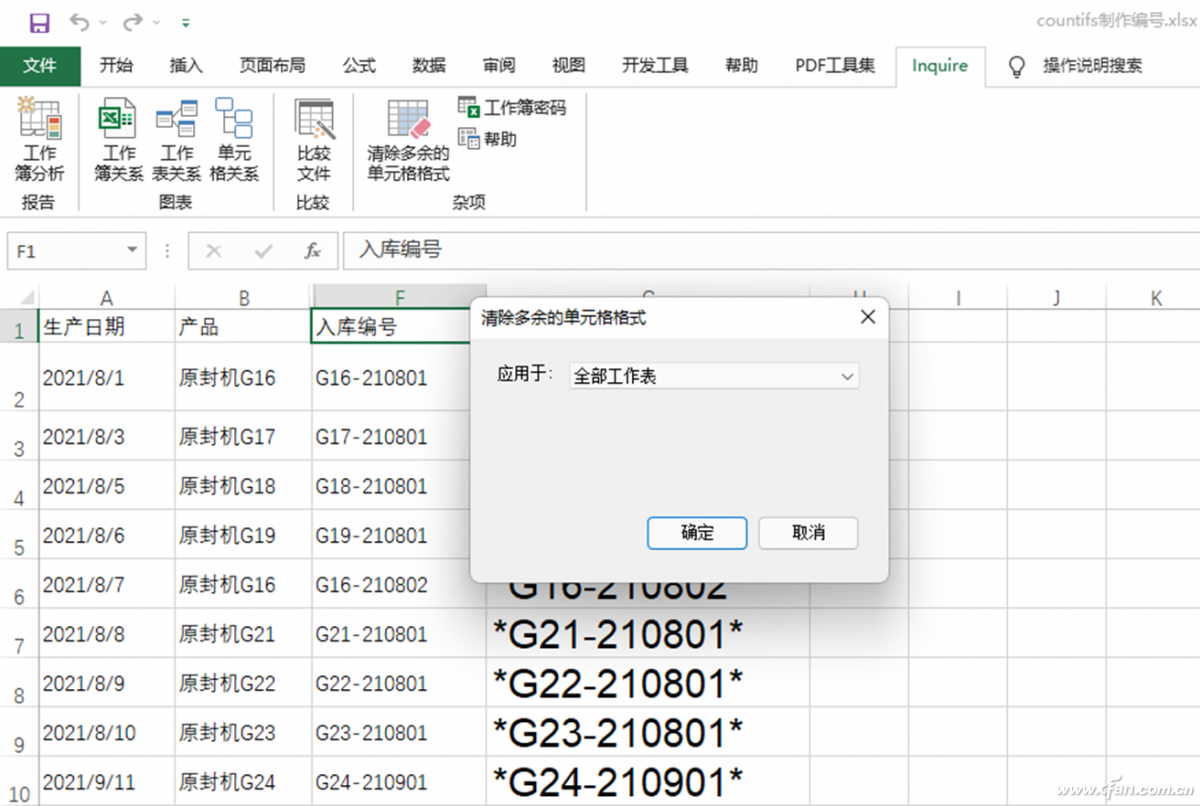Click the 工作表关系 (Worksheet Relationship) icon
Viewport: 1200px width, 806px height.
pos(177,140)
